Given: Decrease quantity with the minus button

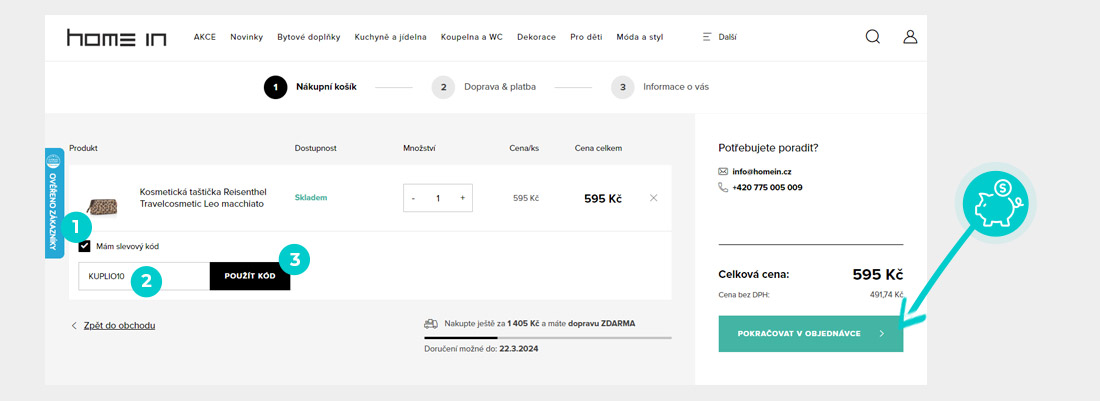Looking at the screenshot, I should [414, 198].
